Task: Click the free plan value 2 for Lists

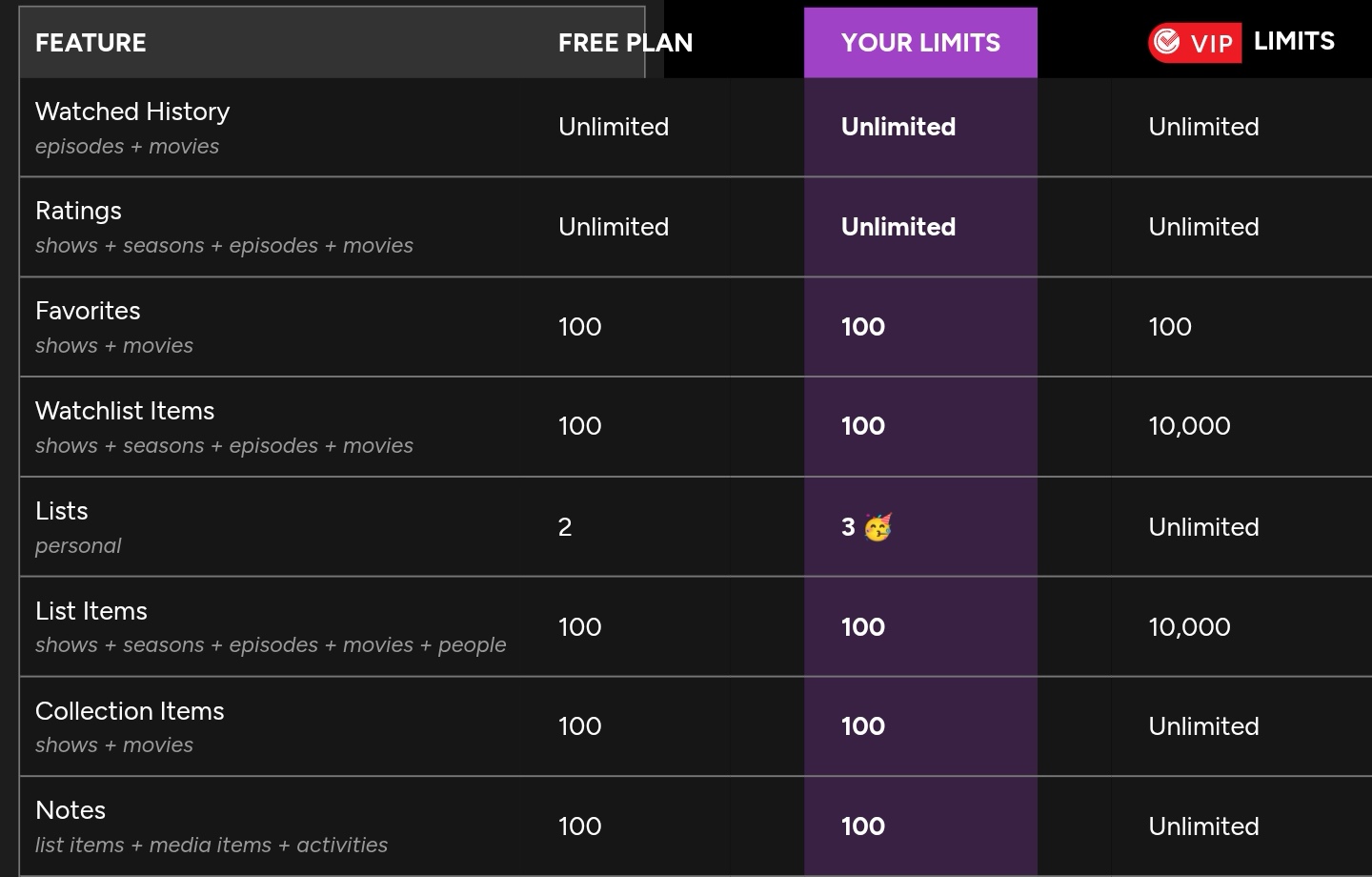Action: tap(565, 527)
